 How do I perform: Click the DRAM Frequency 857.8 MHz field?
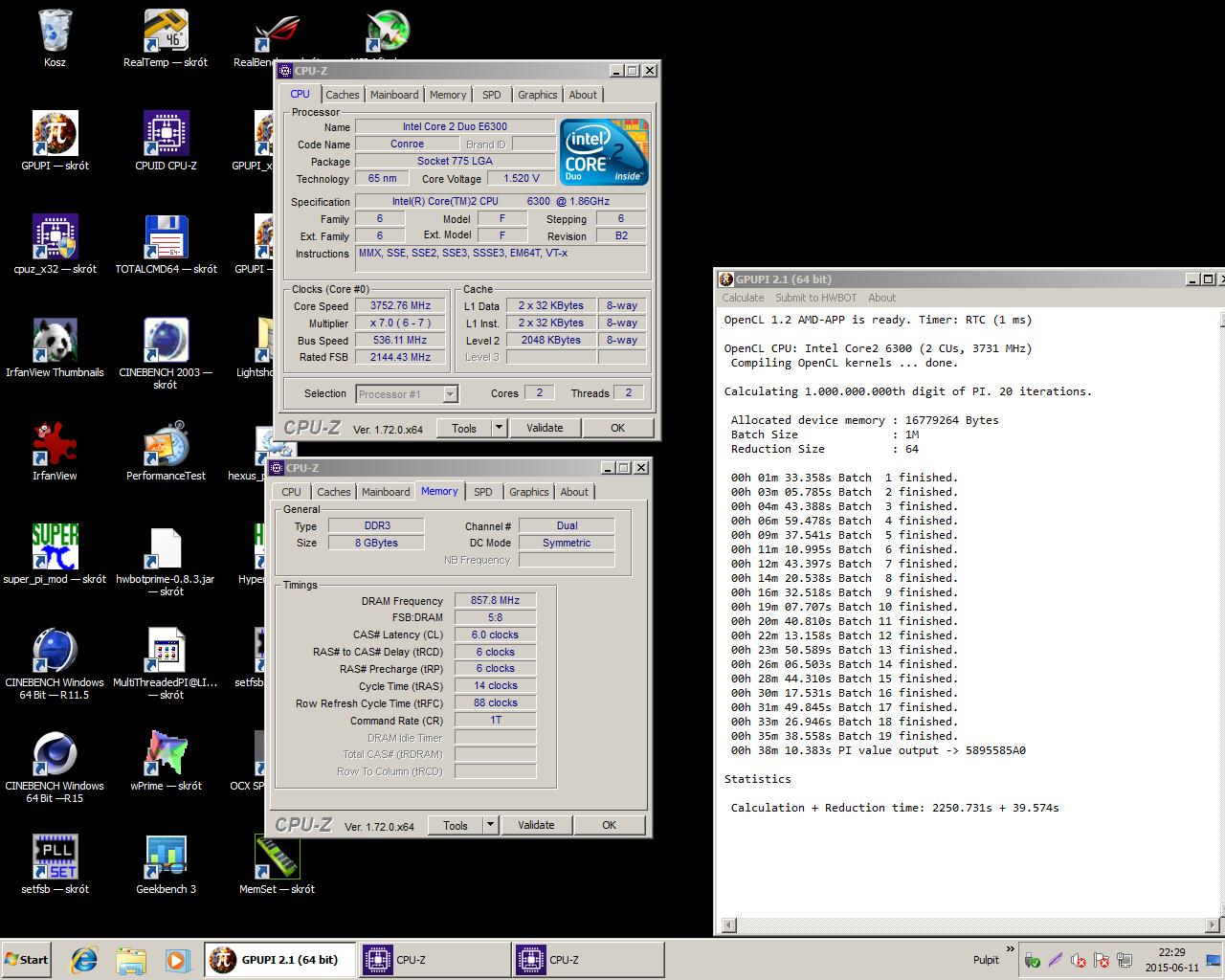tap(495, 600)
